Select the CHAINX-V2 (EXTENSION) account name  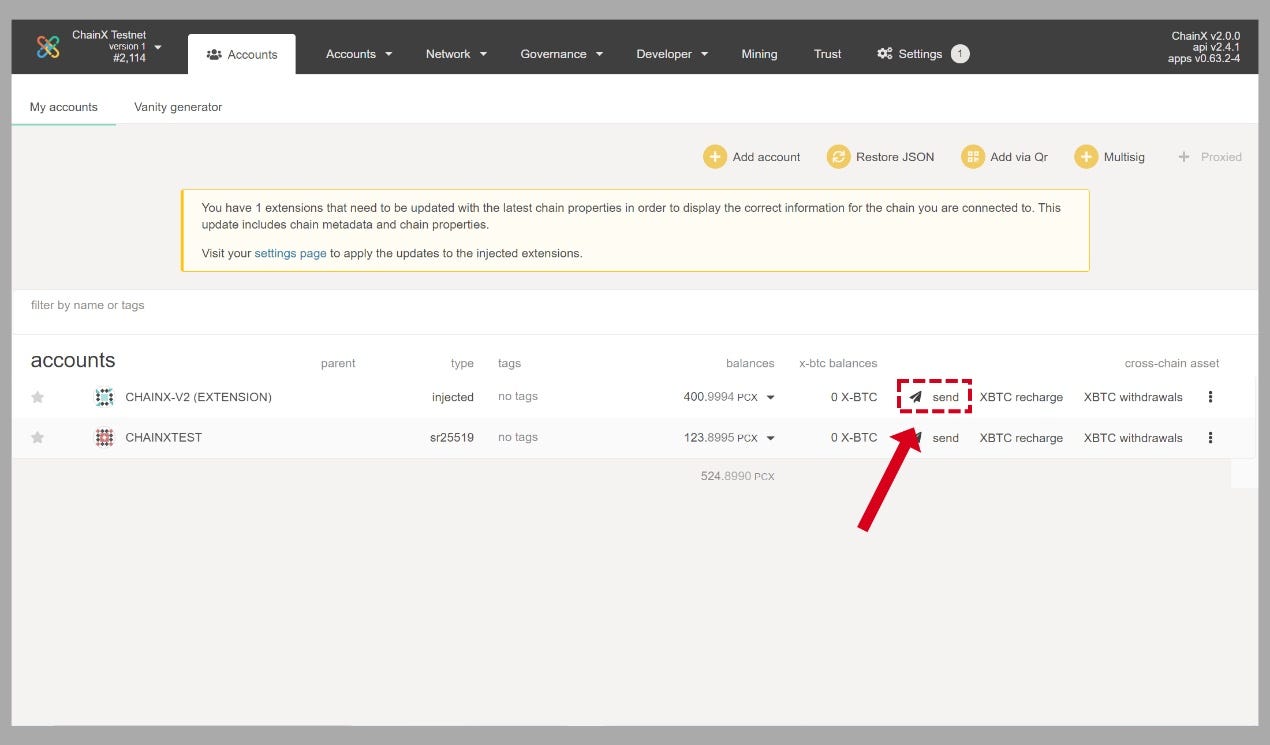pyautogui.click(x=198, y=397)
